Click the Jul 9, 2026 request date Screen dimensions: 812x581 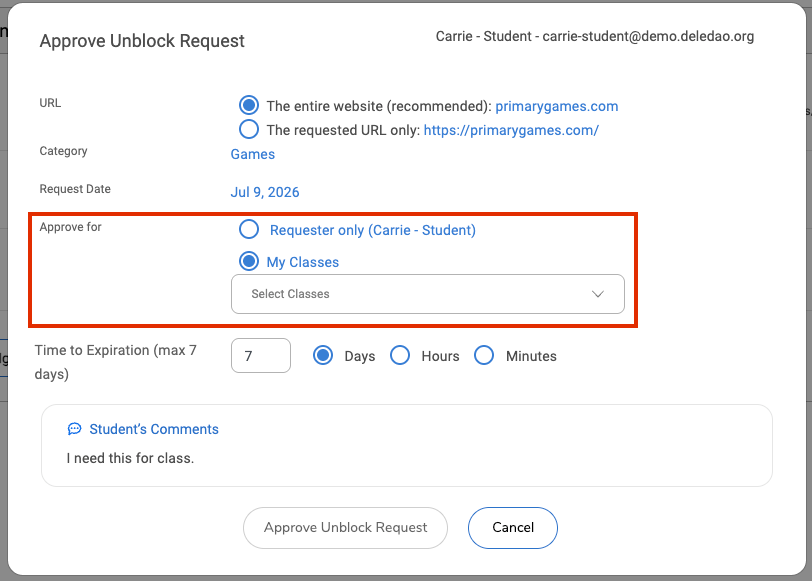pos(265,192)
